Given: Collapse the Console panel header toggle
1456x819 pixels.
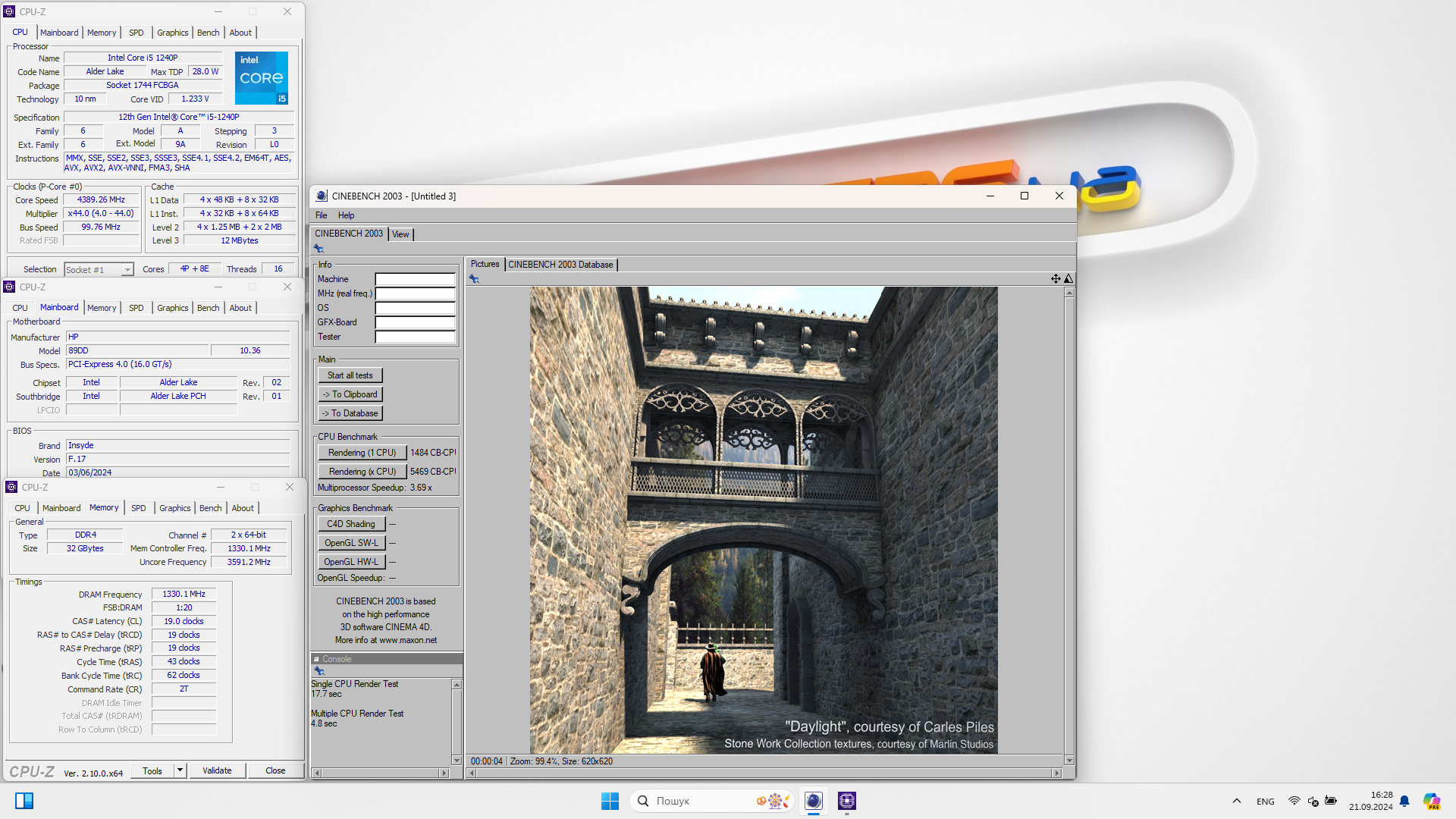Looking at the screenshot, I should (316, 659).
